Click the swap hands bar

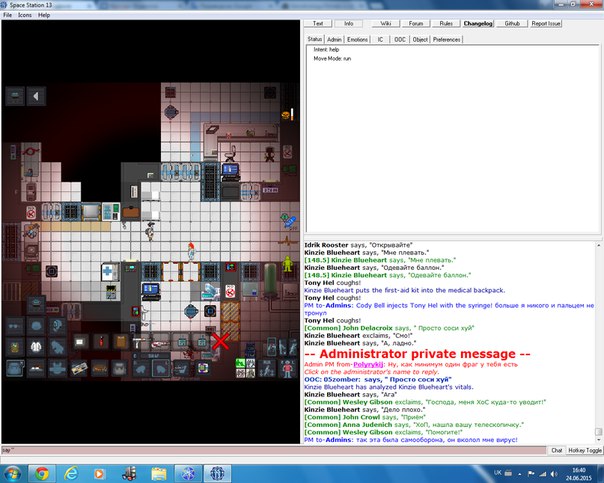coord(151,356)
